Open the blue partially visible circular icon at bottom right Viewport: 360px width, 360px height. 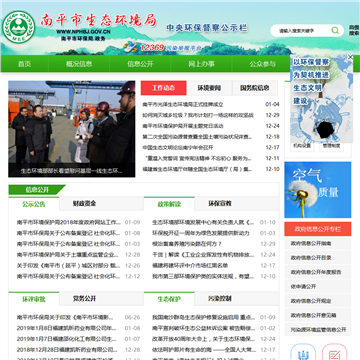click(x=303, y=352)
